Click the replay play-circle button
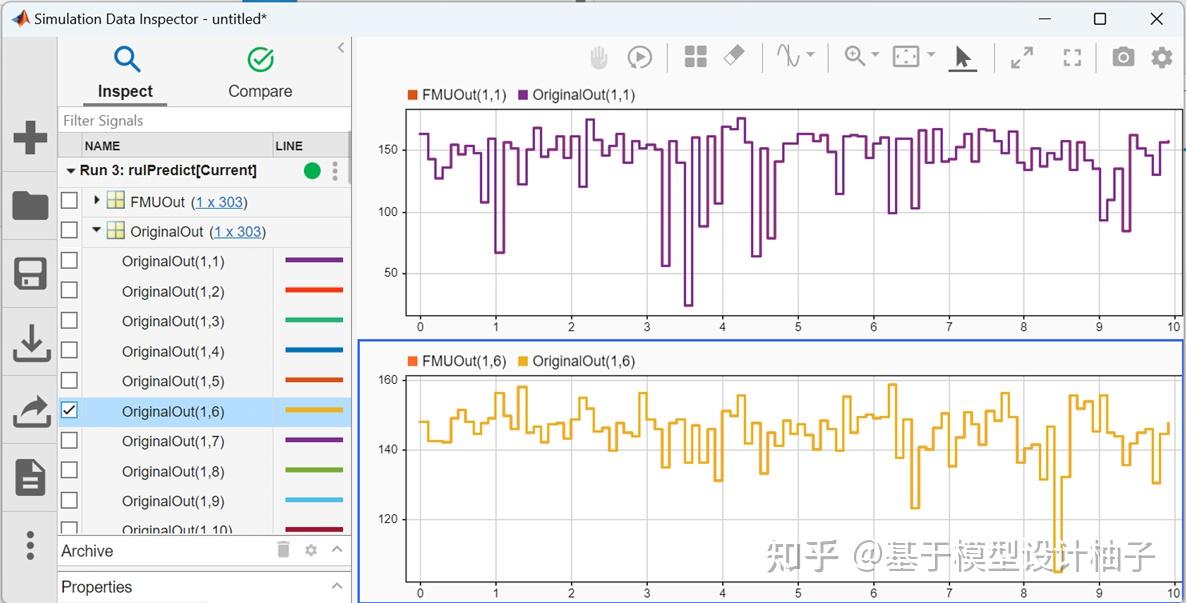 pyautogui.click(x=640, y=58)
